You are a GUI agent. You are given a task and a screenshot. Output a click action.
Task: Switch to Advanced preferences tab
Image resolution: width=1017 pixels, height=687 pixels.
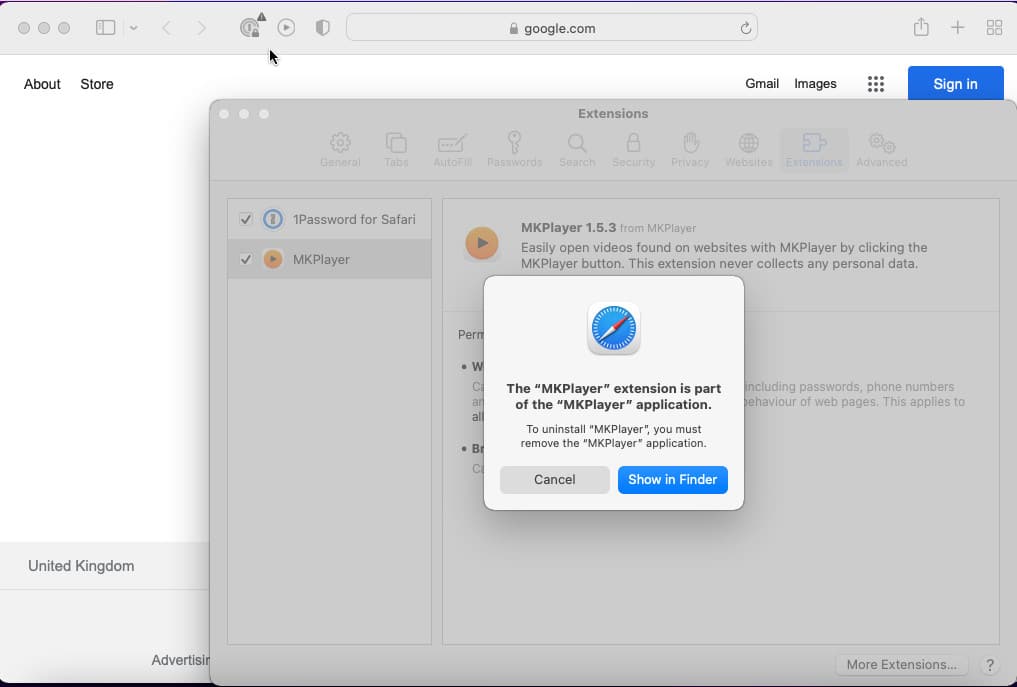point(881,150)
